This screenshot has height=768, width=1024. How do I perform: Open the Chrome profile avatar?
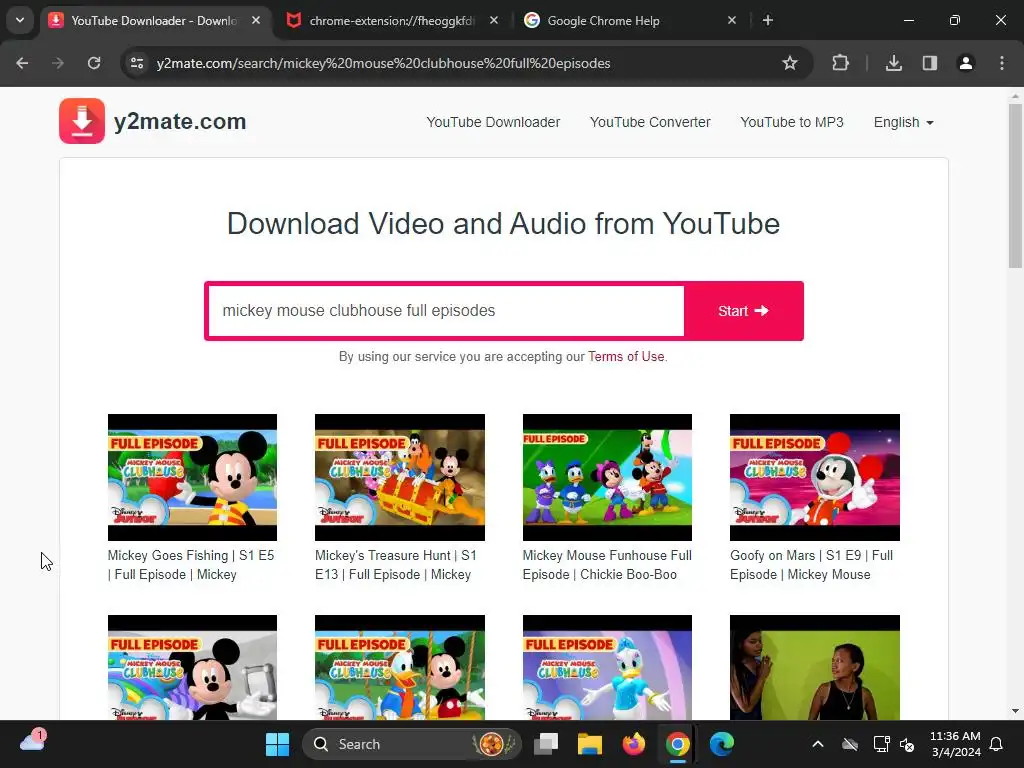coord(965,63)
